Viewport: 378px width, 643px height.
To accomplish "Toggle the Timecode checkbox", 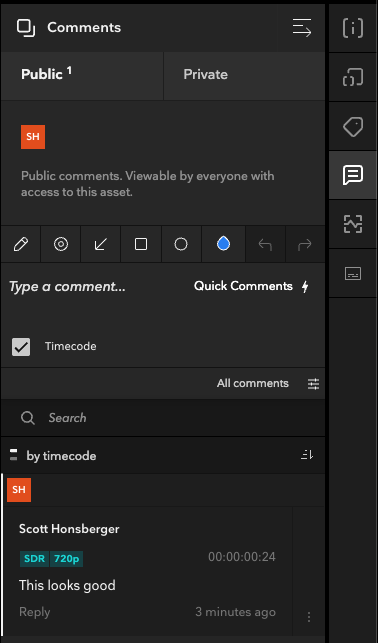I will coord(21,347).
